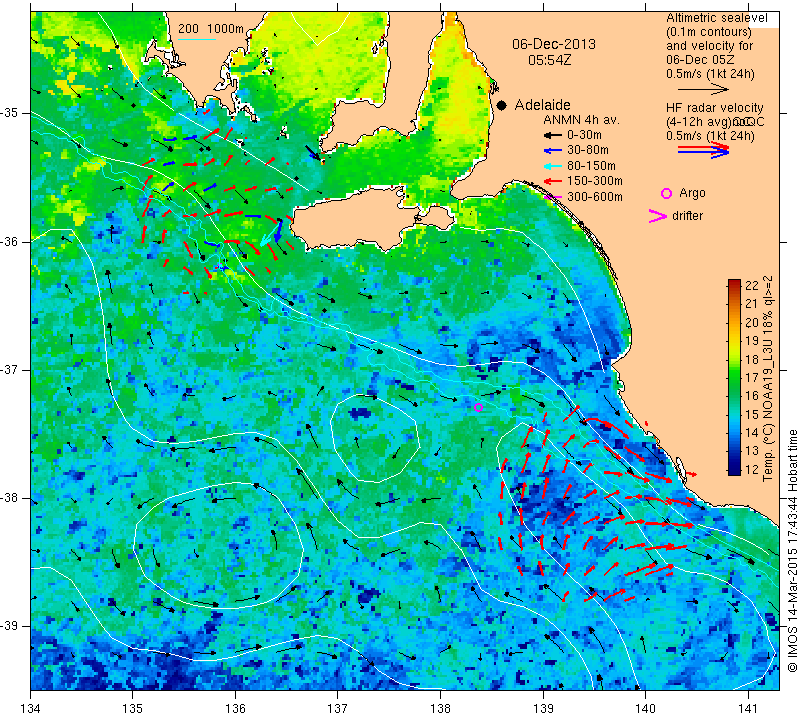Click the longitude axis label 135
This screenshot has height=720, width=800.
pos(133,709)
